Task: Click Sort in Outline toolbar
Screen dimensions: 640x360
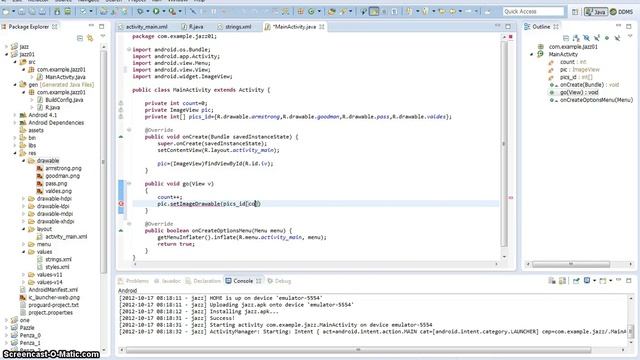Action: pos(576,38)
